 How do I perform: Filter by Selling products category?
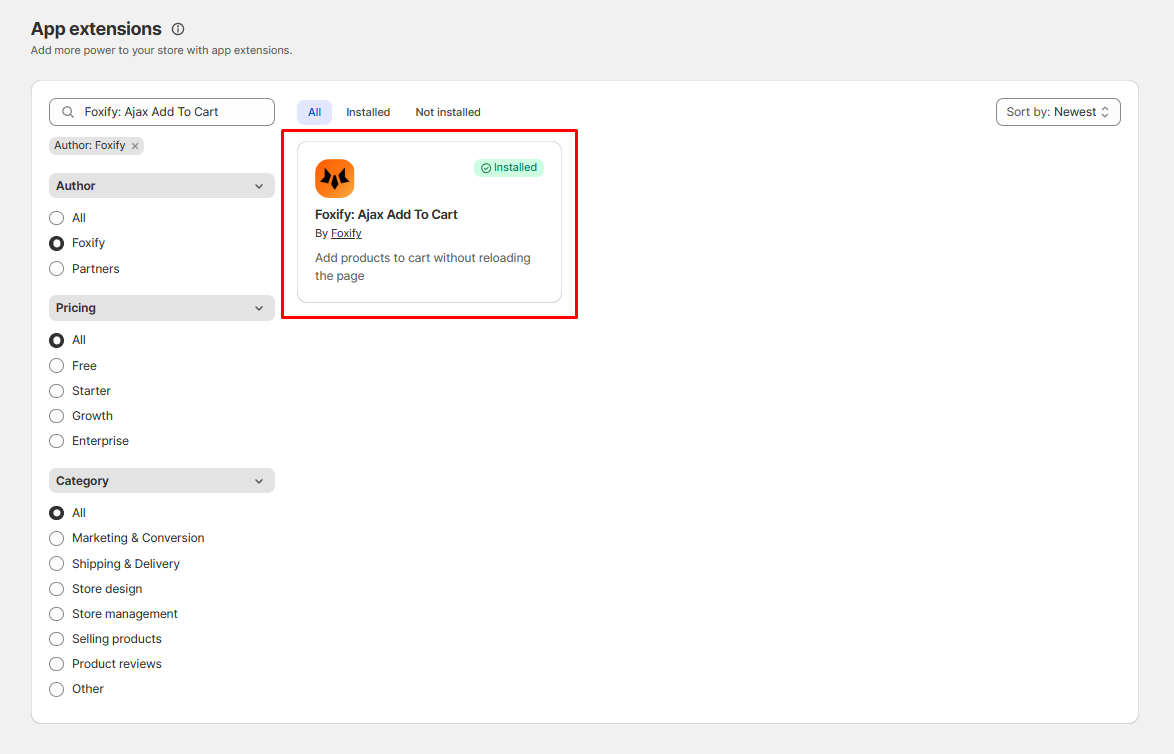[x=56, y=639]
